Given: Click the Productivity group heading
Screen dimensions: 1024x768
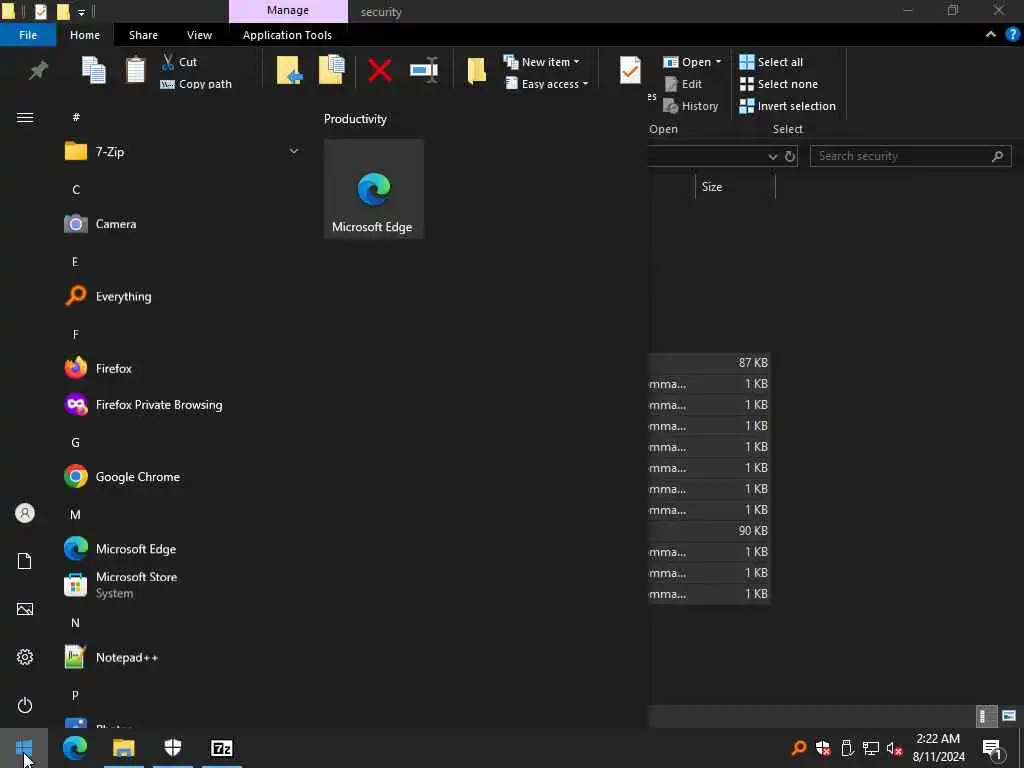Looking at the screenshot, I should tap(355, 119).
